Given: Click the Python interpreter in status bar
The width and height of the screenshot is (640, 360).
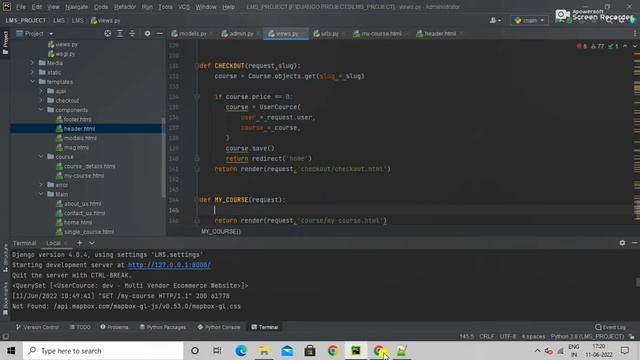Looking at the screenshot, I should coord(587,337).
